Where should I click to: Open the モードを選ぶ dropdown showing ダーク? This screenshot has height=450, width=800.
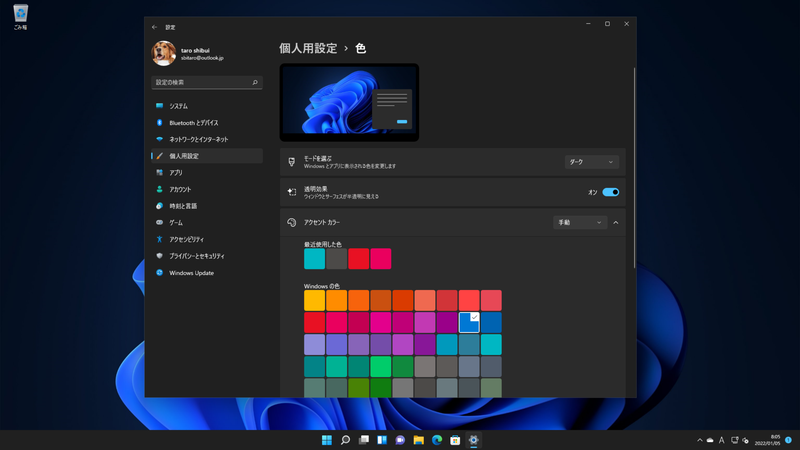(591, 162)
